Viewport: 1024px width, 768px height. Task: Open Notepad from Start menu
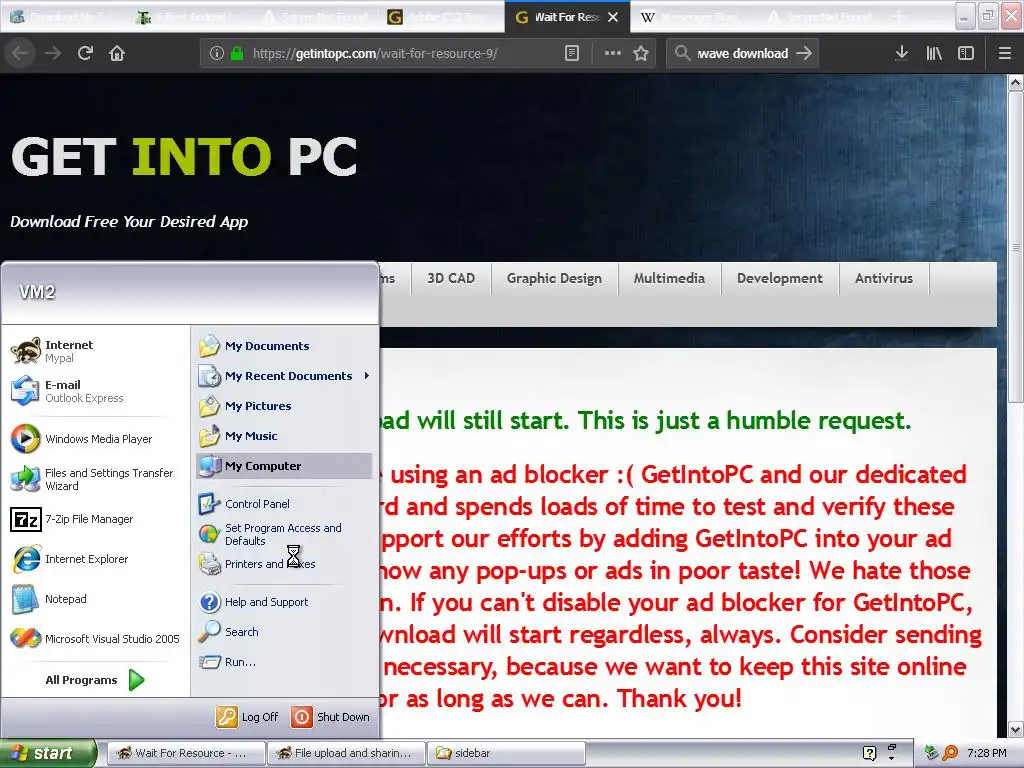click(x=95, y=599)
